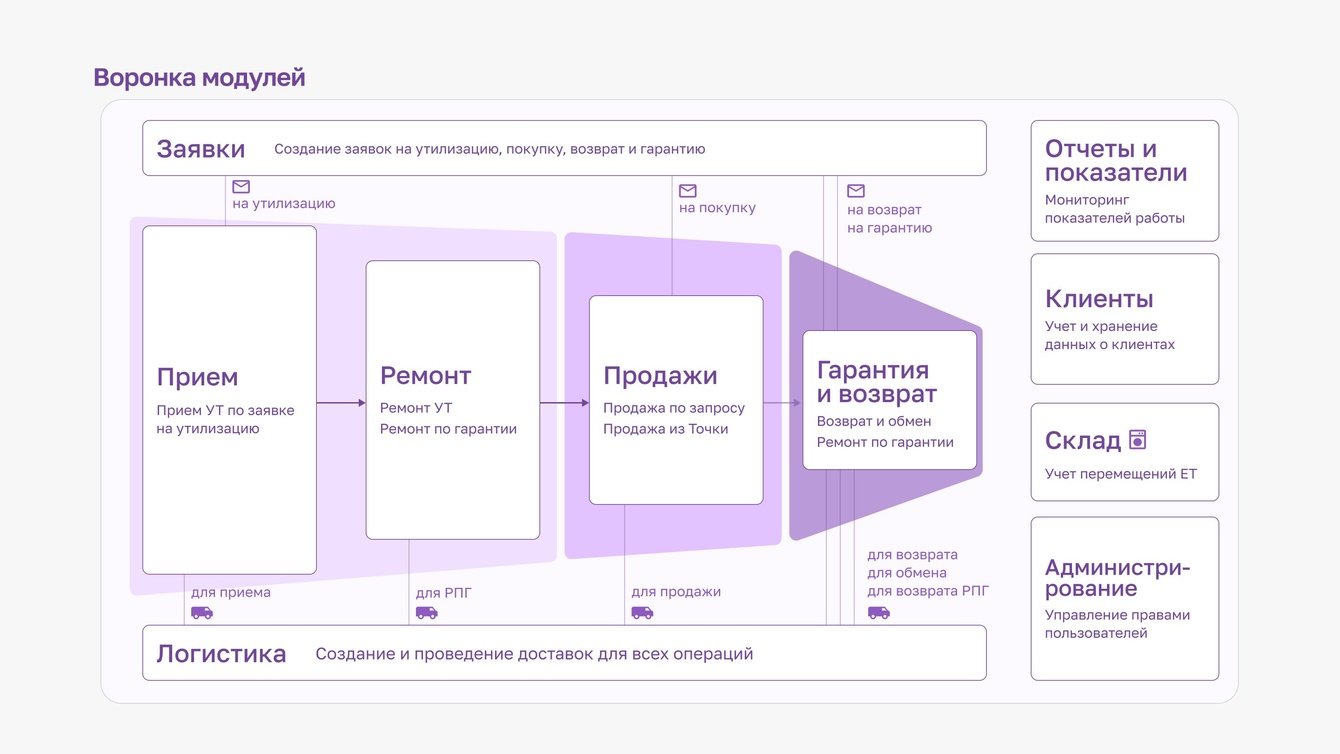Image resolution: width=1340 pixels, height=754 pixels.
Task: Click the truck icon under 'для РПГ'
Action: click(427, 613)
